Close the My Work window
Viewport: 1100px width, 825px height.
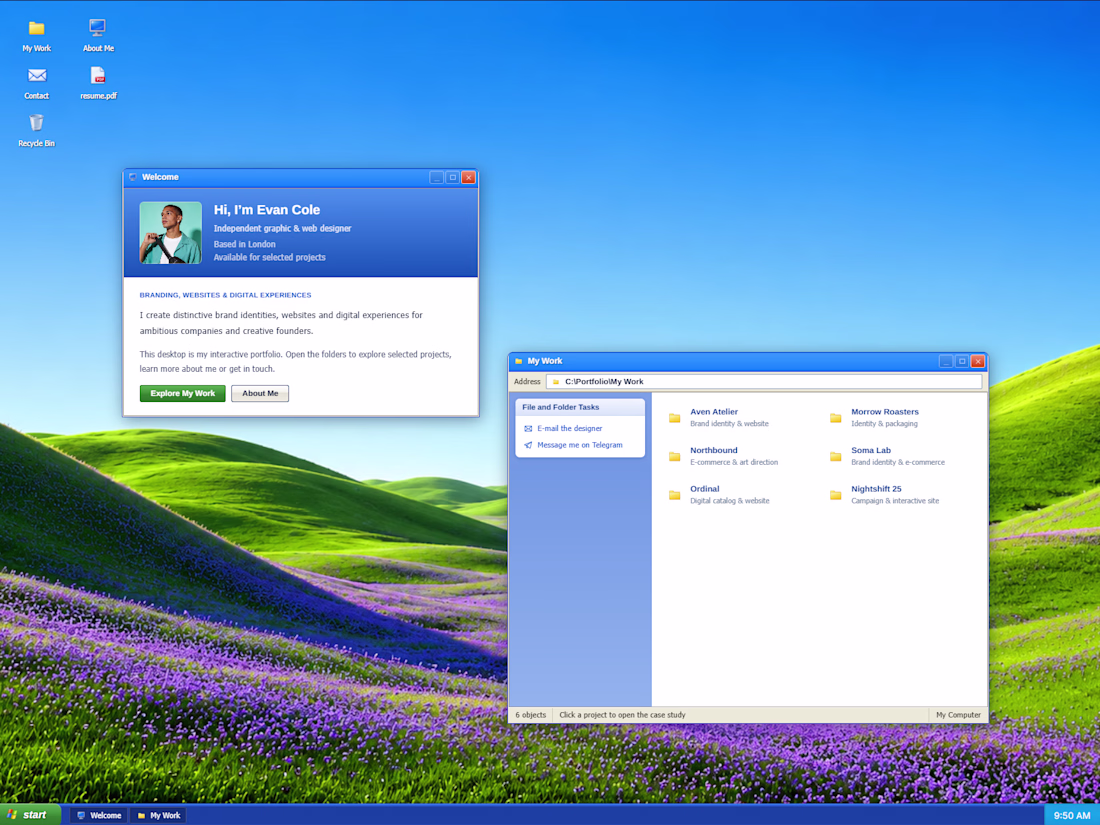point(978,361)
